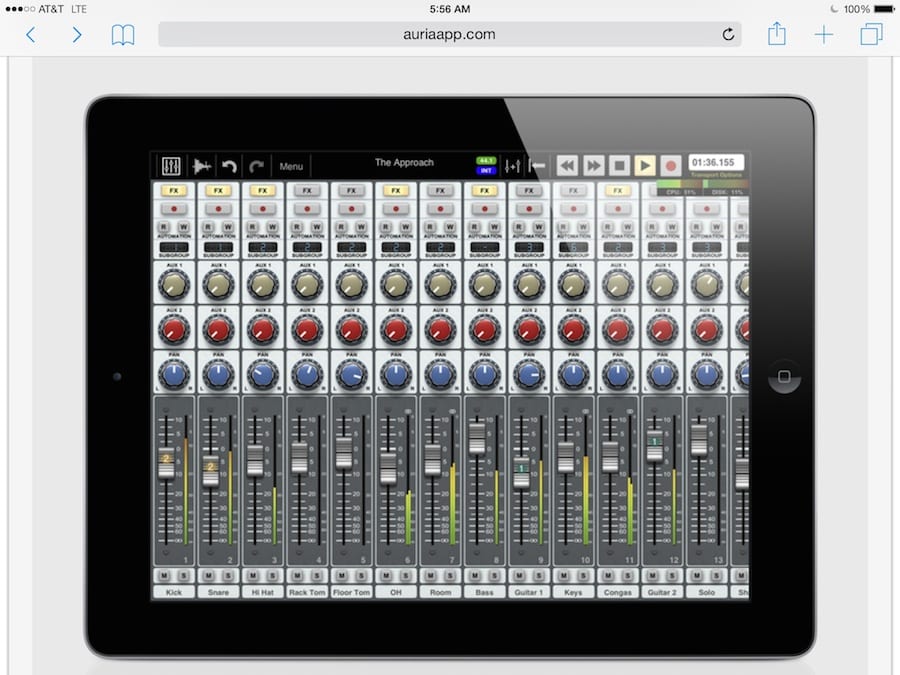Undo the last action in Auria
This screenshot has width=900, height=675.
[230, 166]
